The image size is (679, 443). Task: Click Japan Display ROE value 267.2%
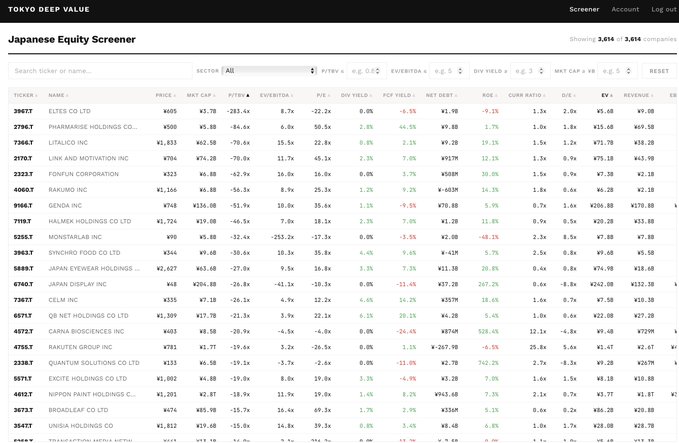[488, 284]
